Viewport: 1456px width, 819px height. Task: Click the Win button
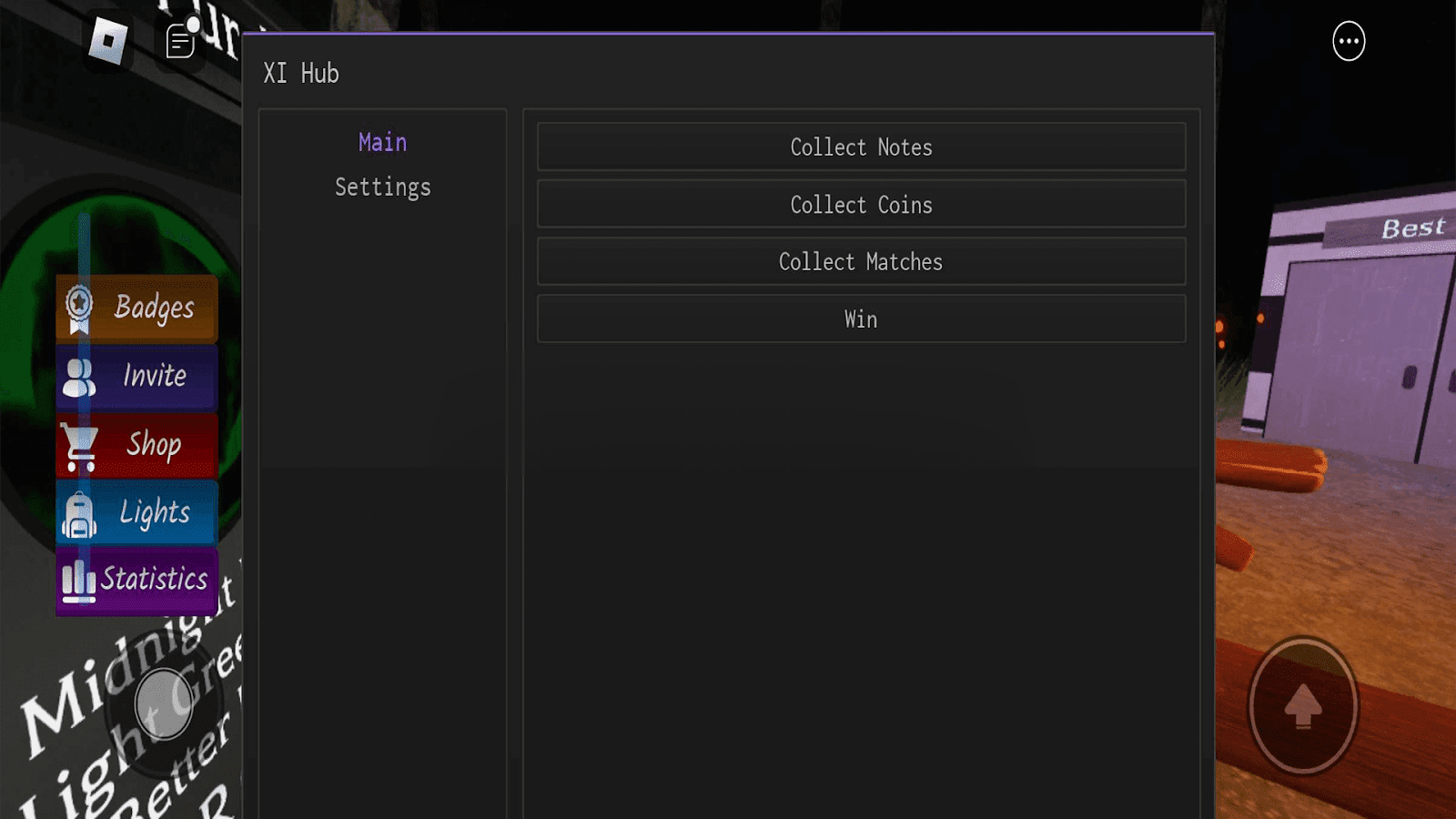point(861,319)
